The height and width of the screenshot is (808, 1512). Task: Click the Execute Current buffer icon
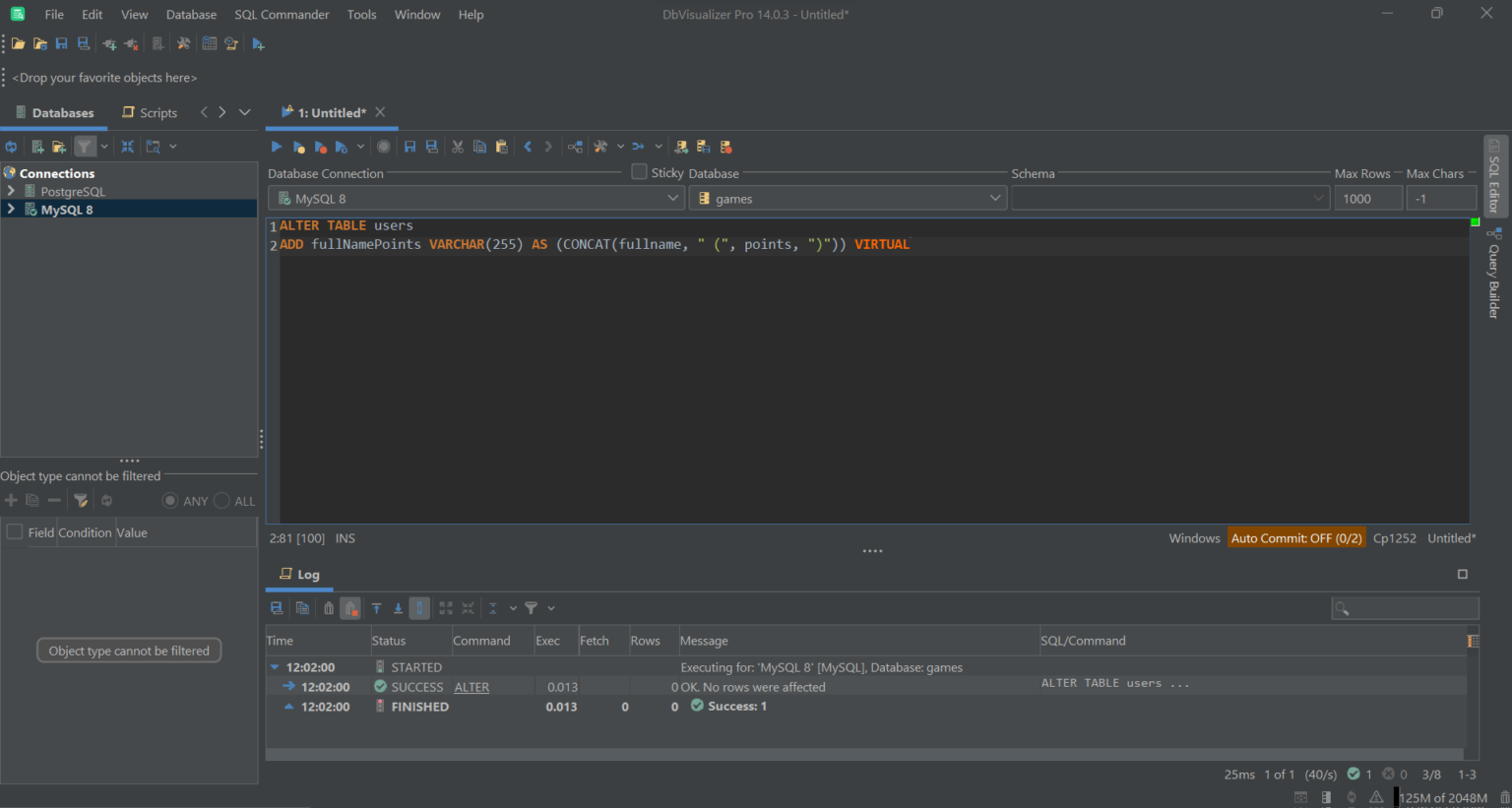299,146
